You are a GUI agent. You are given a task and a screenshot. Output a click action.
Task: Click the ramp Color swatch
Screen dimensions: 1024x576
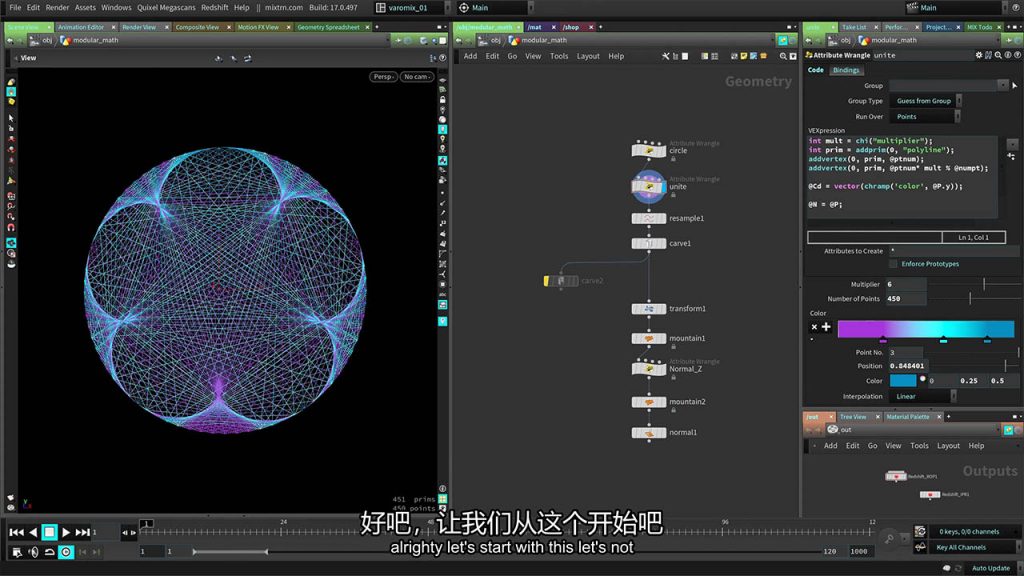[903, 381]
